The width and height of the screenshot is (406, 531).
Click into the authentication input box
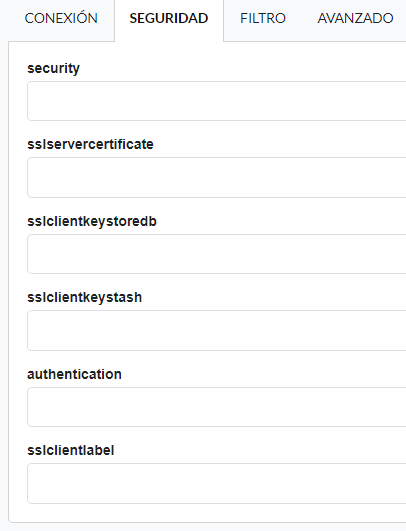point(217,407)
